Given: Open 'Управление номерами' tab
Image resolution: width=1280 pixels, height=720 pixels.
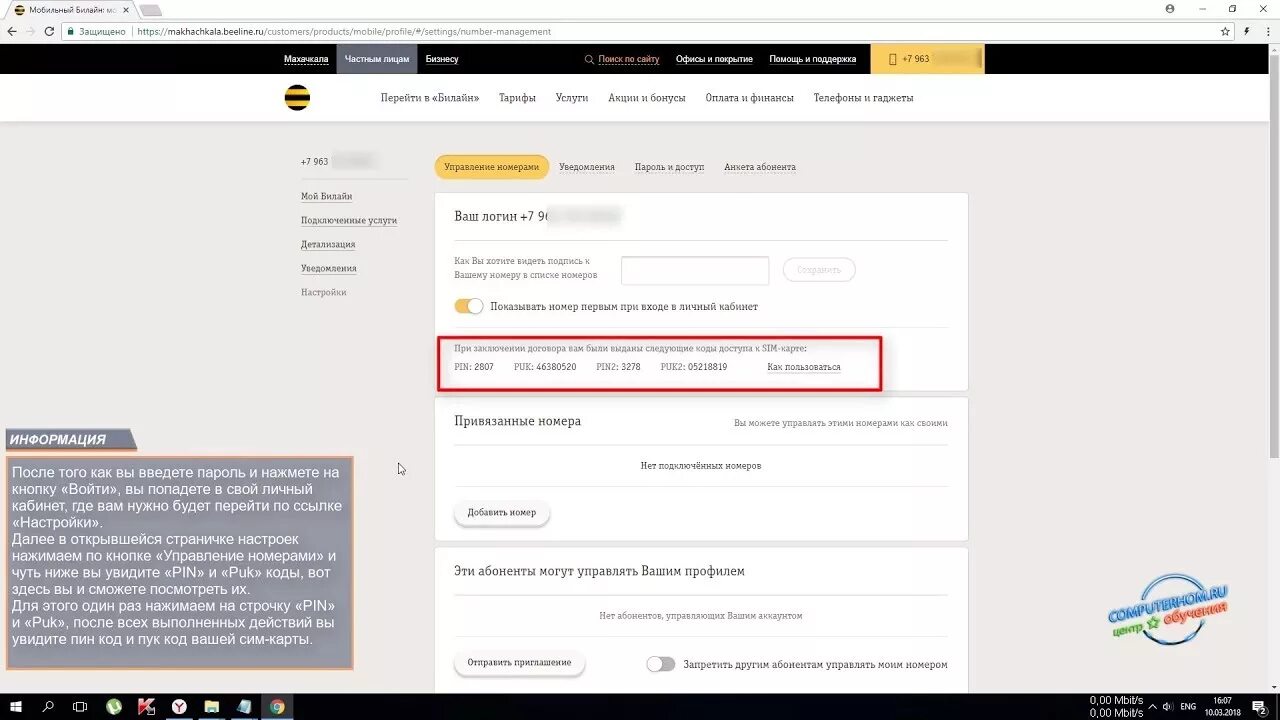Looking at the screenshot, I should point(492,167).
